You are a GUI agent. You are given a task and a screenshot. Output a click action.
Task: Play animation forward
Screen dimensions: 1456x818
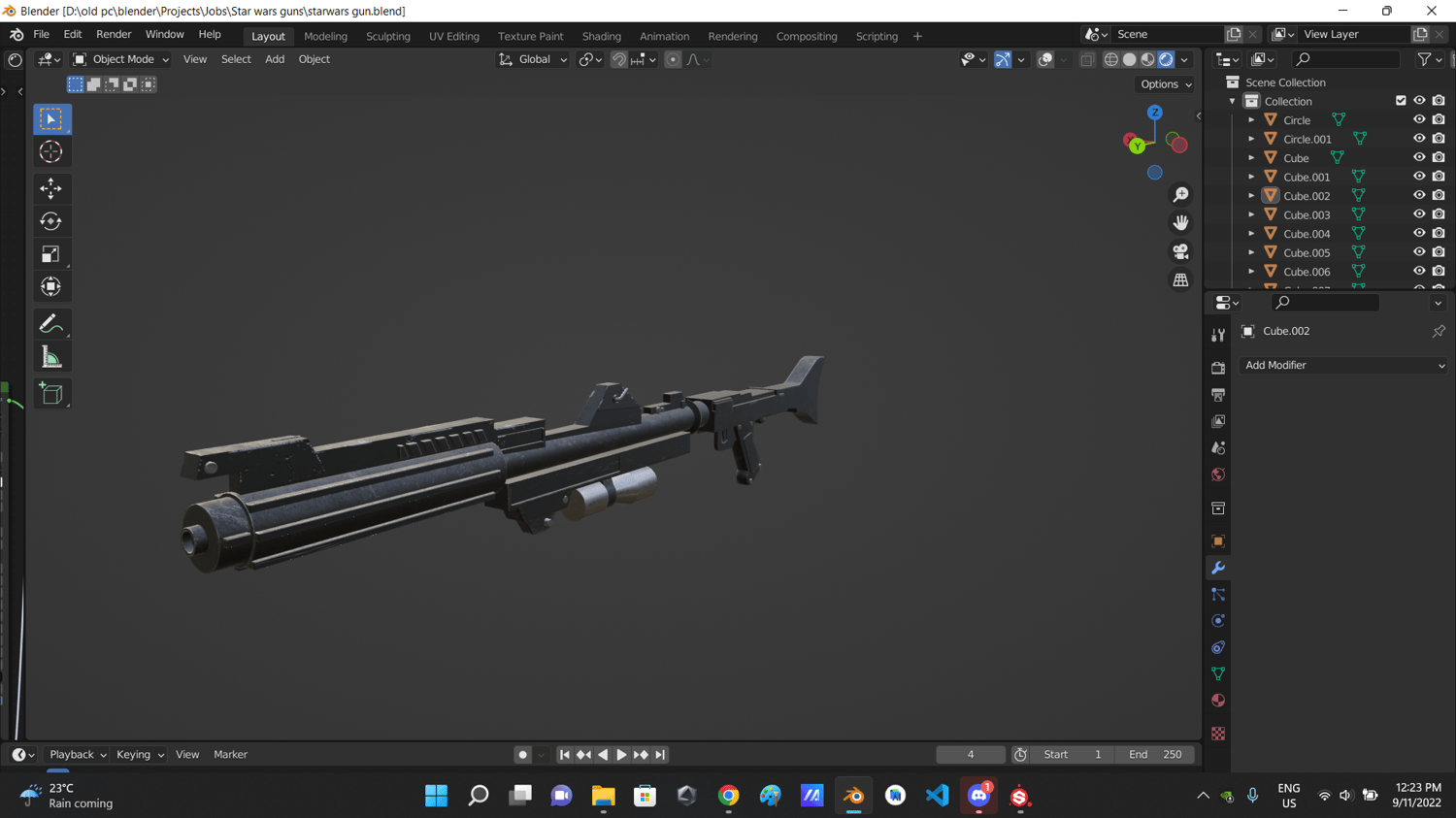tap(621, 754)
